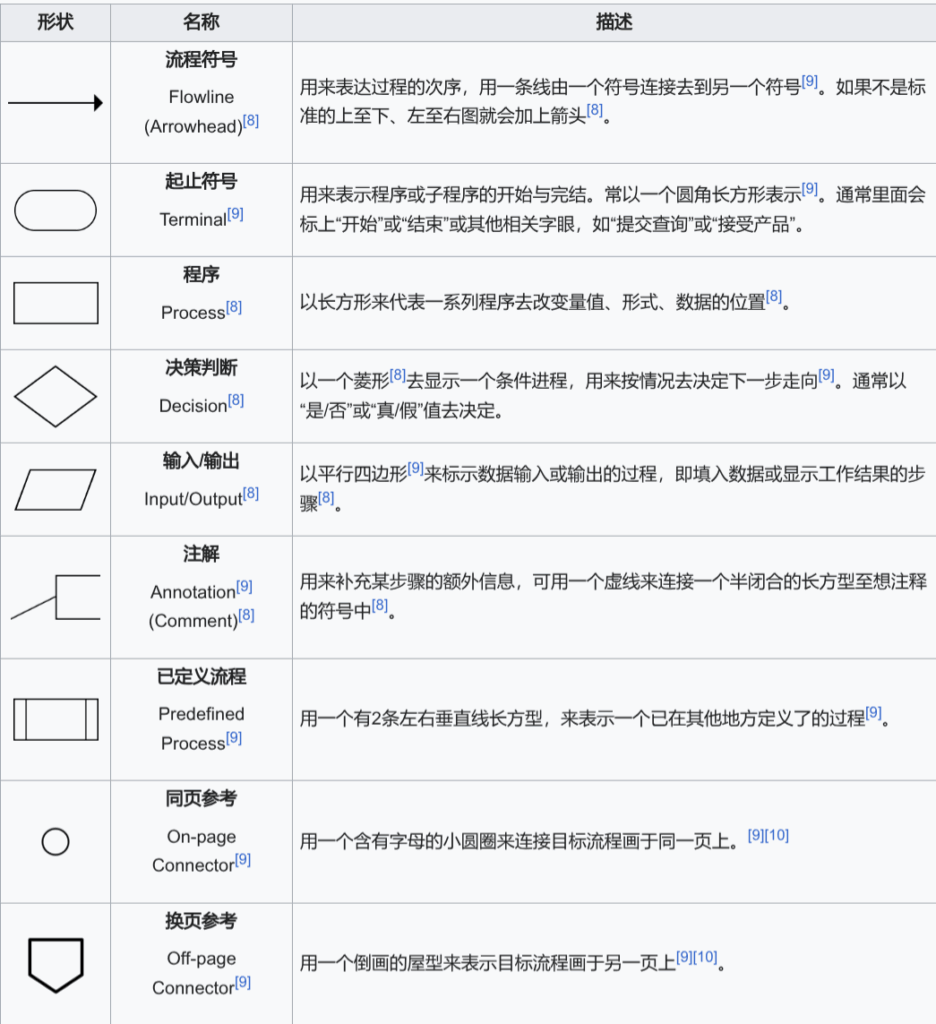Click the 描述 column header
Image resolution: width=936 pixels, height=1024 pixels.
coord(613,22)
